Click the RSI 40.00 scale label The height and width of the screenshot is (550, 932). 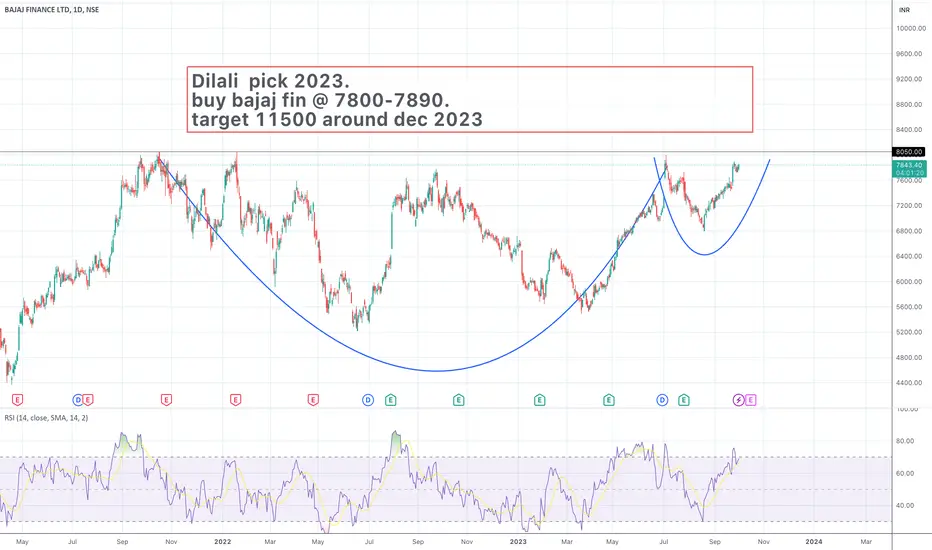coord(905,506)
